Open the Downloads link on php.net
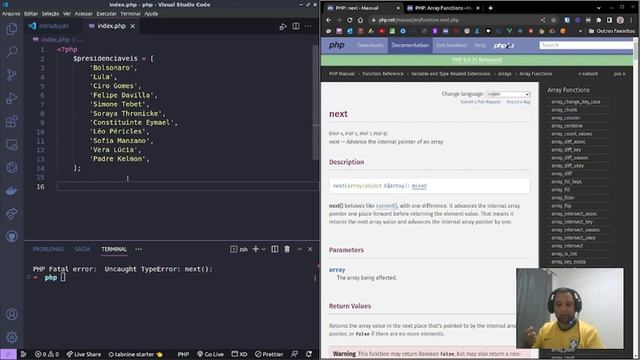 click(370, 45)
